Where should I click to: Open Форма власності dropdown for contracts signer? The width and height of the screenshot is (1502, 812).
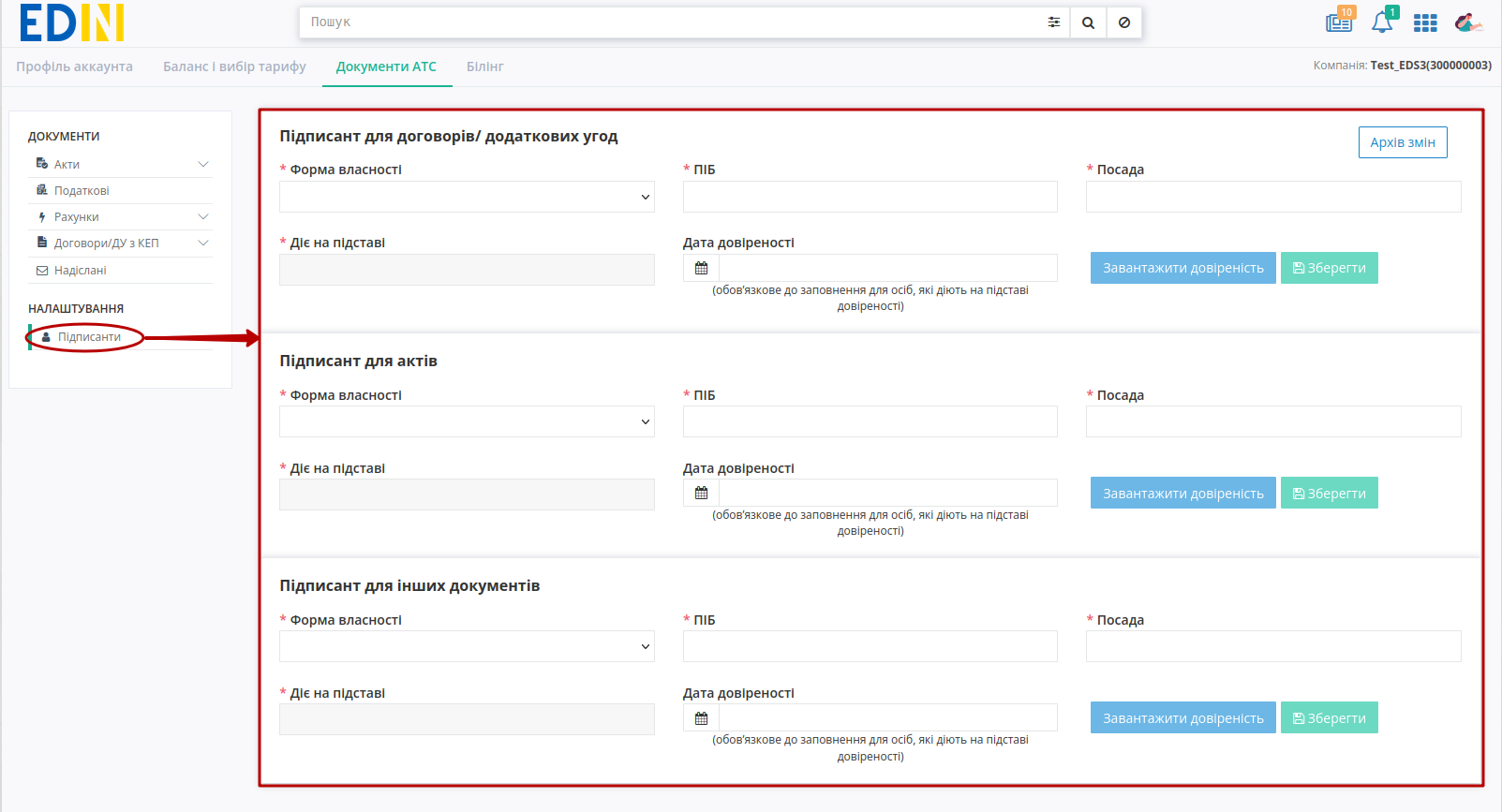(x=467, y=197)
